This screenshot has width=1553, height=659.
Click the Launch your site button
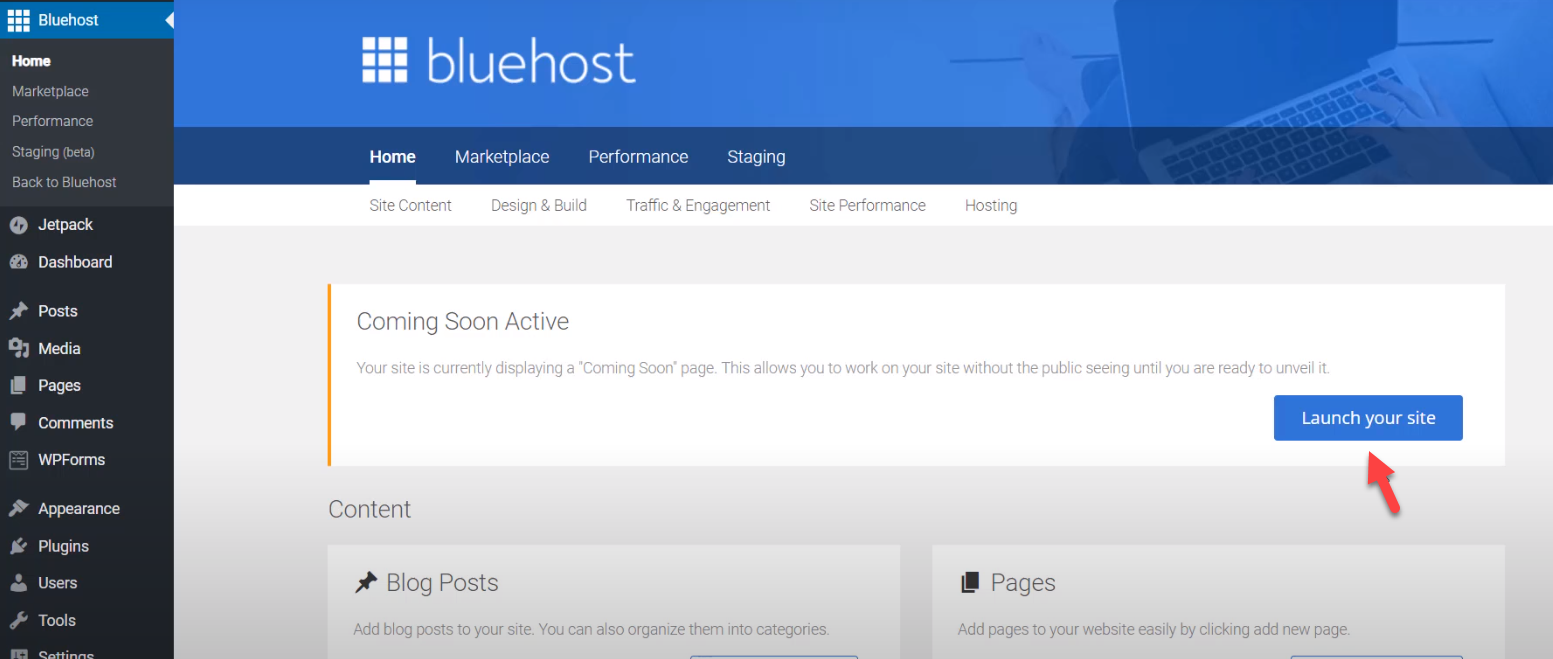[x=1368, y=418]
